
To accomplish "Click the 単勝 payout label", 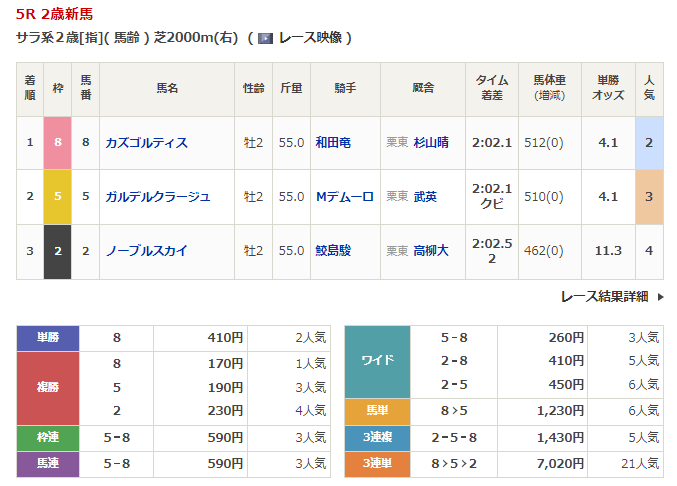I will (x=48, y=338).
